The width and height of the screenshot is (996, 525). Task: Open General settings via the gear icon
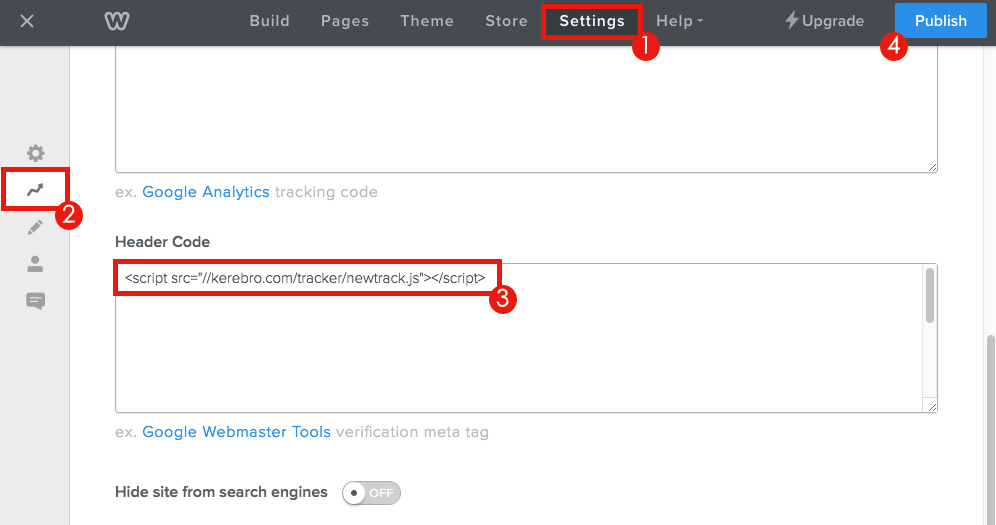(36, 153)
